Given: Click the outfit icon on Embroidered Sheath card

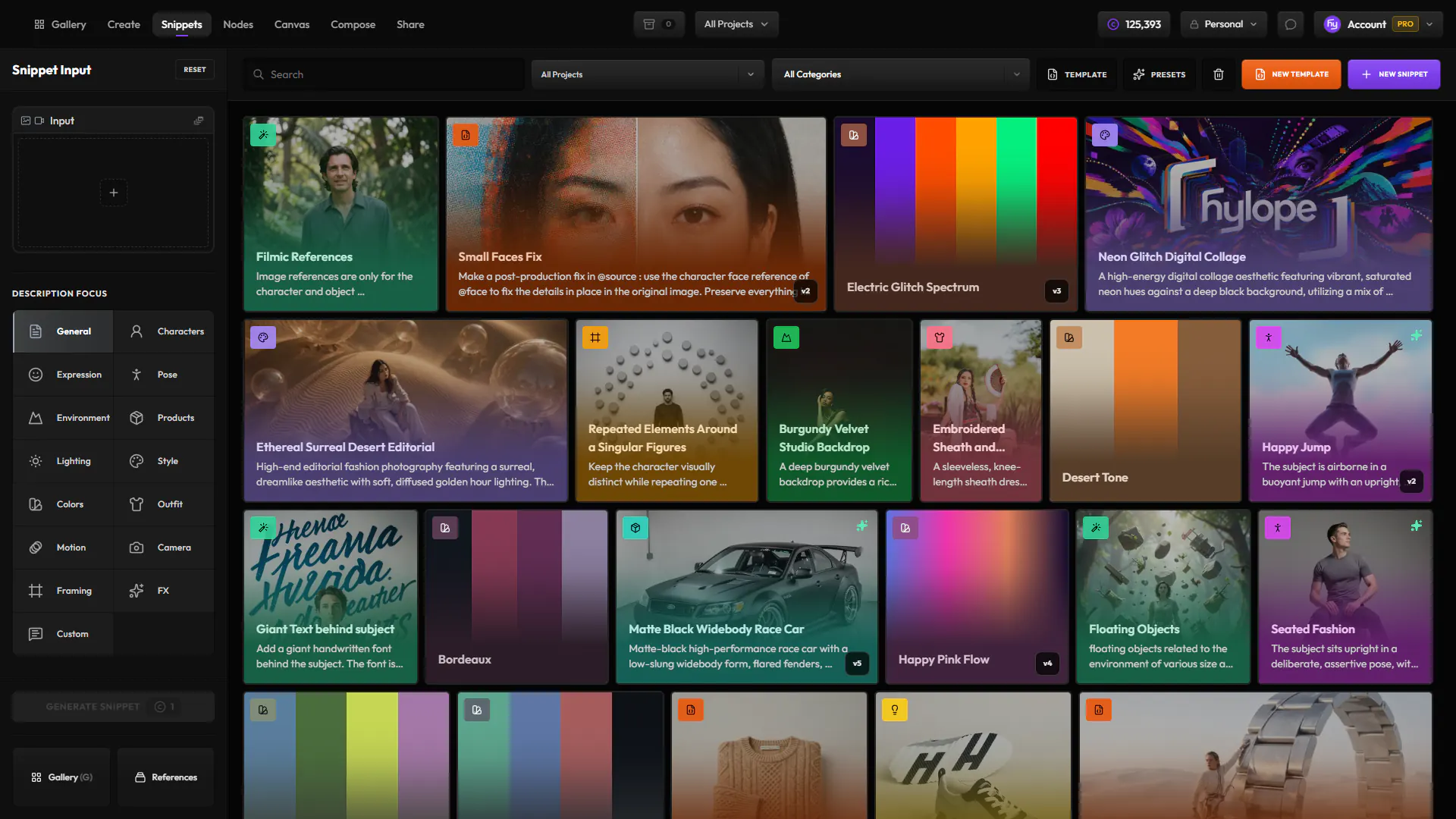Looking at the screenshot, I should [940, 337].
